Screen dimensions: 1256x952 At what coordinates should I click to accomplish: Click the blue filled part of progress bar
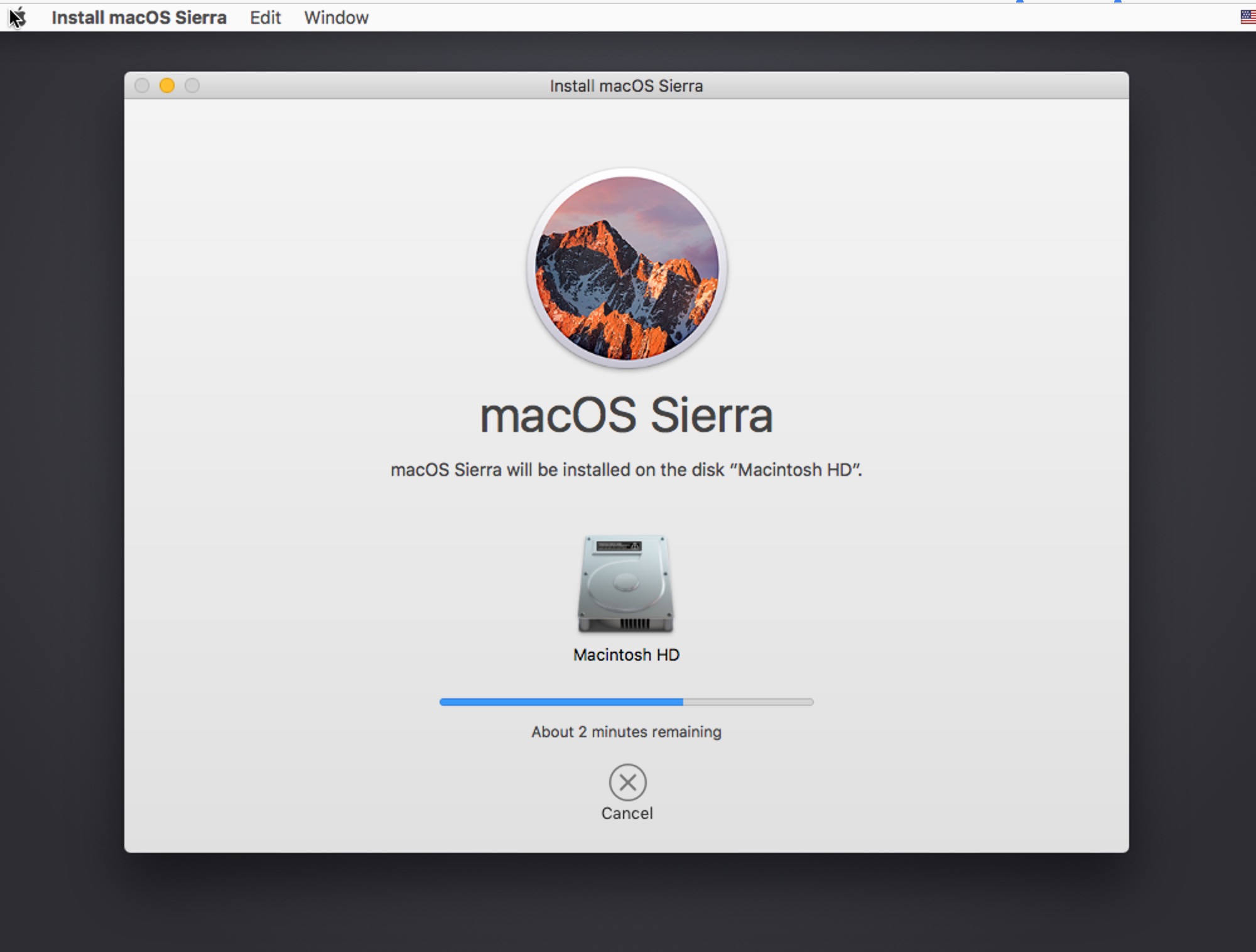[x=561, y=702]
